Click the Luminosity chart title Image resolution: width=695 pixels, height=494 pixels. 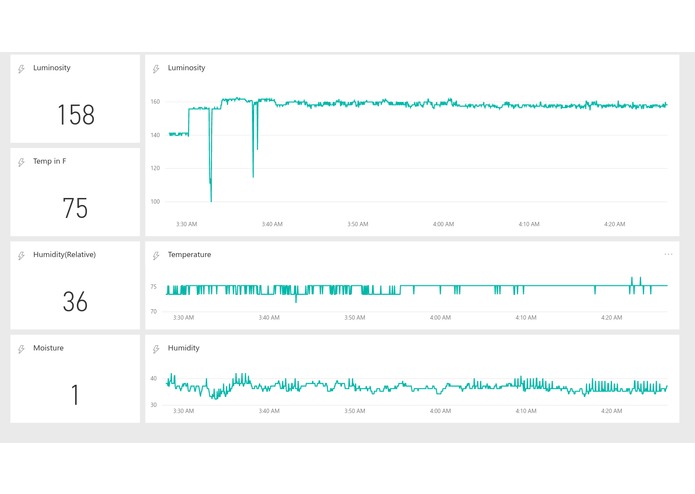(187, 68)
